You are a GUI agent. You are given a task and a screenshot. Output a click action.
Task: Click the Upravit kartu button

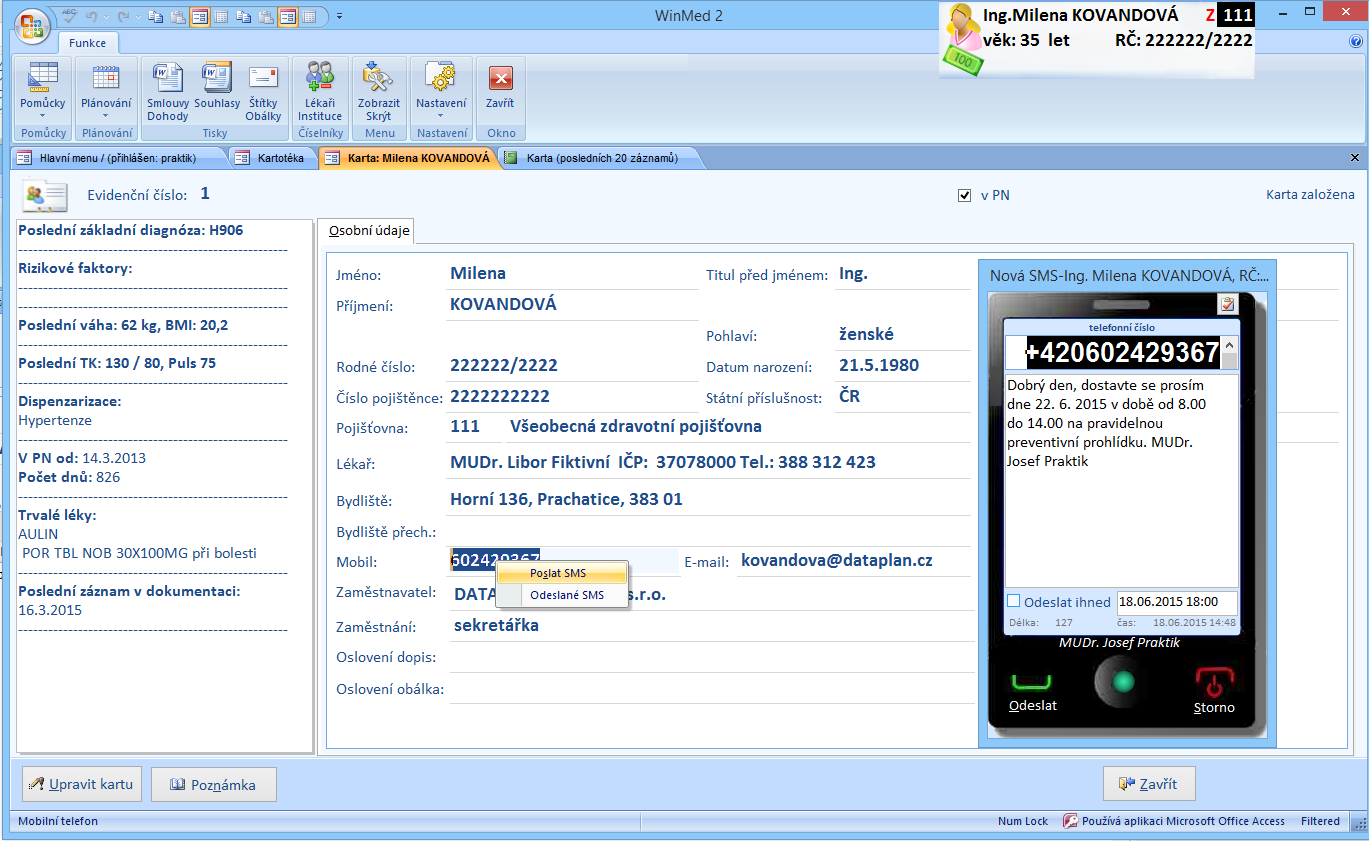coord(82,784)
